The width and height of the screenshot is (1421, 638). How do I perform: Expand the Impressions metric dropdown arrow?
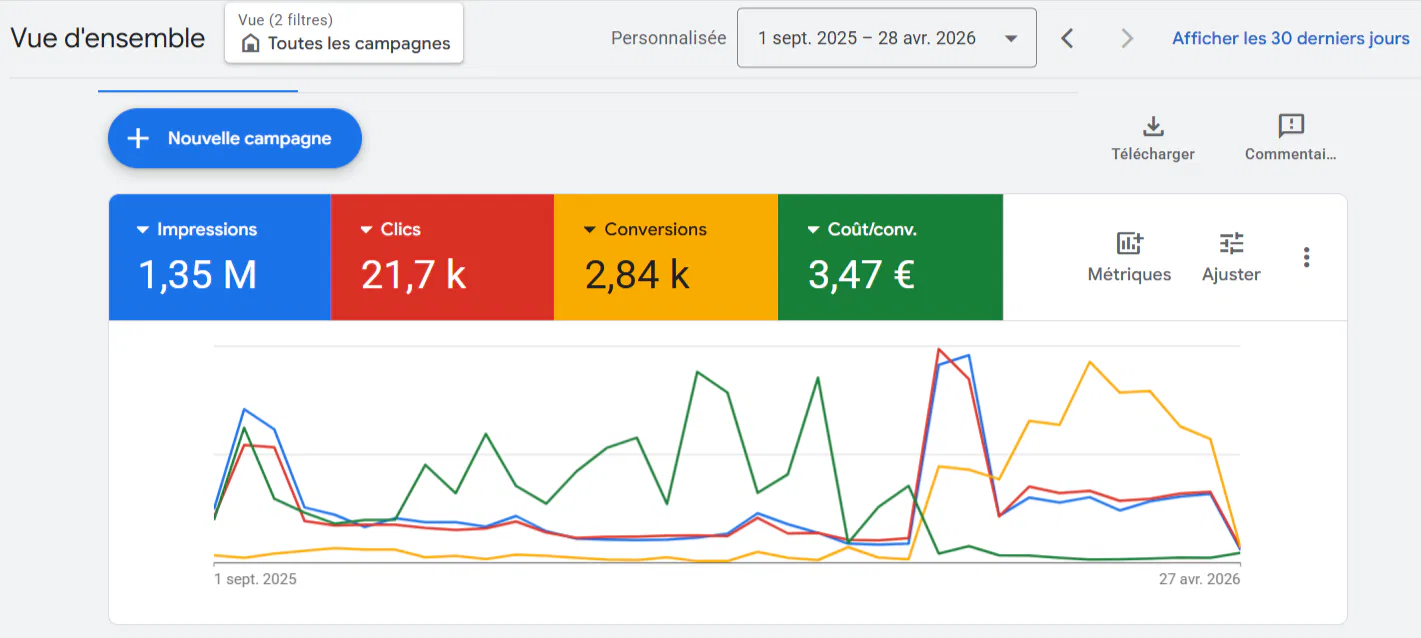point(143,230)
